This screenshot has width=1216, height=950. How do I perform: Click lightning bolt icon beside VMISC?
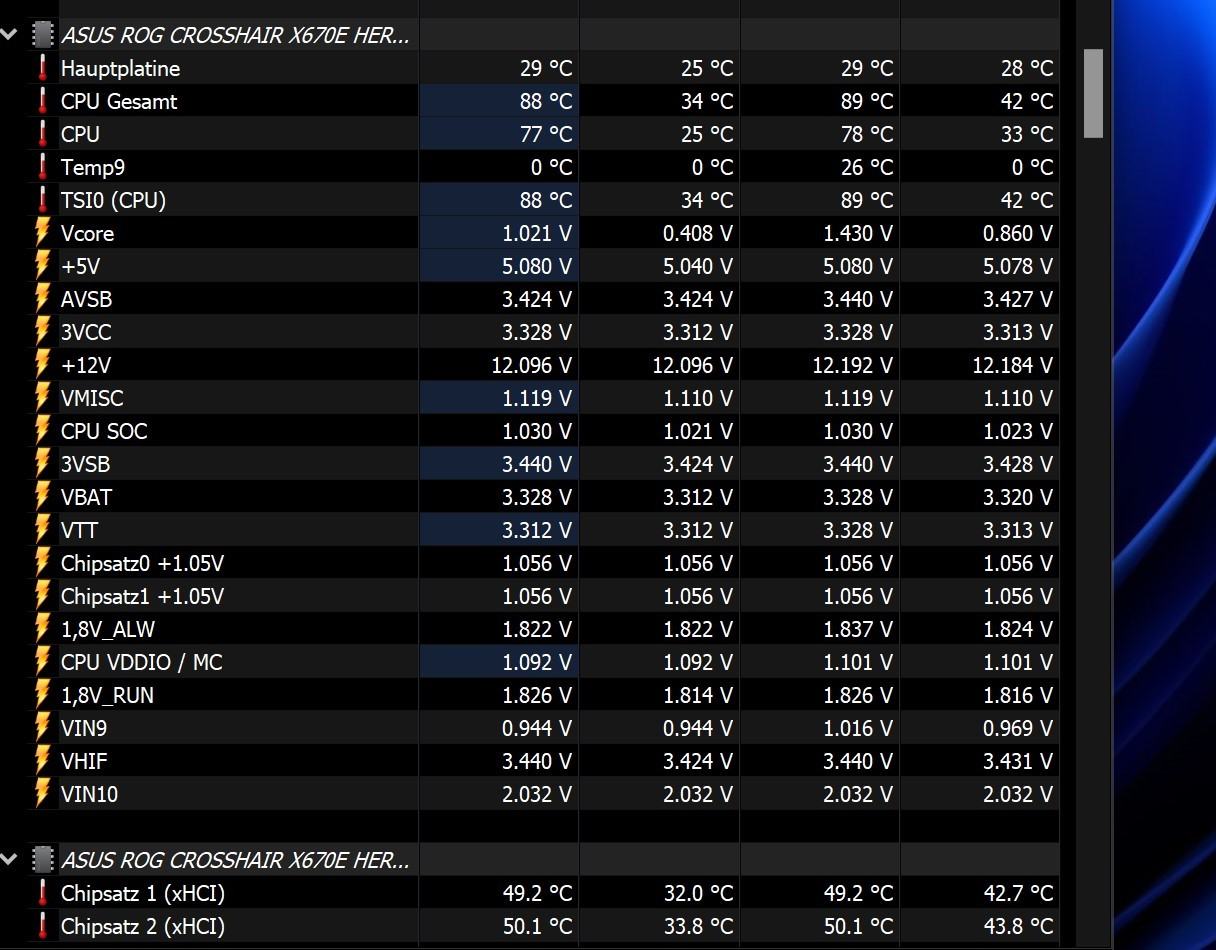42,398
